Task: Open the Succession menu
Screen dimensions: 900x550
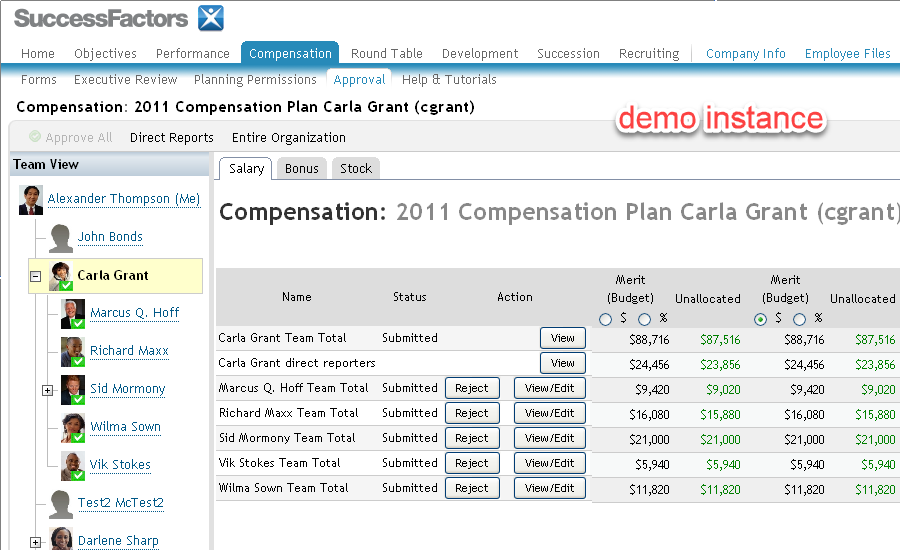Action: click(x=568, y=53)
